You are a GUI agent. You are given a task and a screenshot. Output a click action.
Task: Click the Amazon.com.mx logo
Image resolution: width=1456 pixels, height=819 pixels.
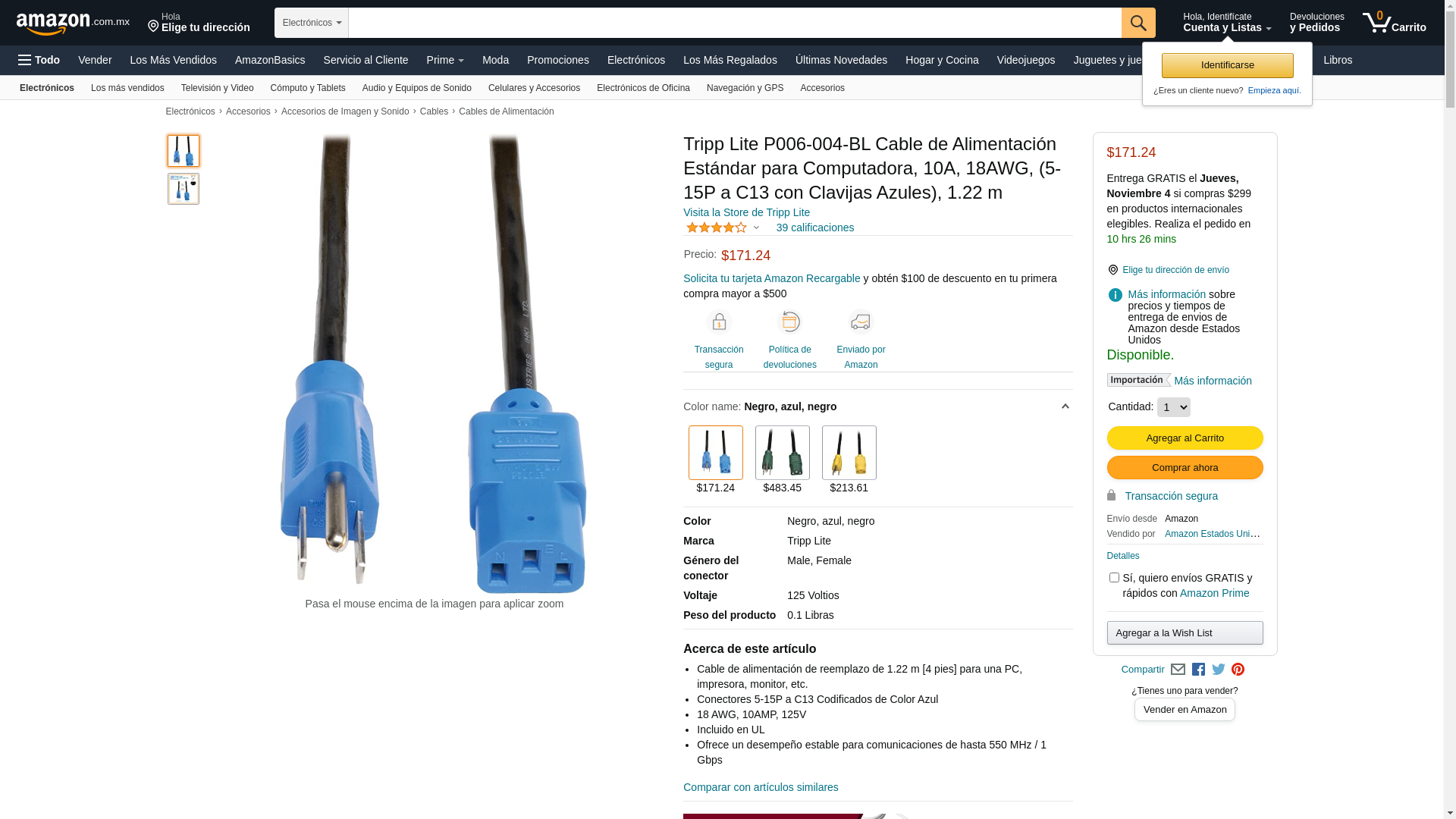(x=73, y=24)
